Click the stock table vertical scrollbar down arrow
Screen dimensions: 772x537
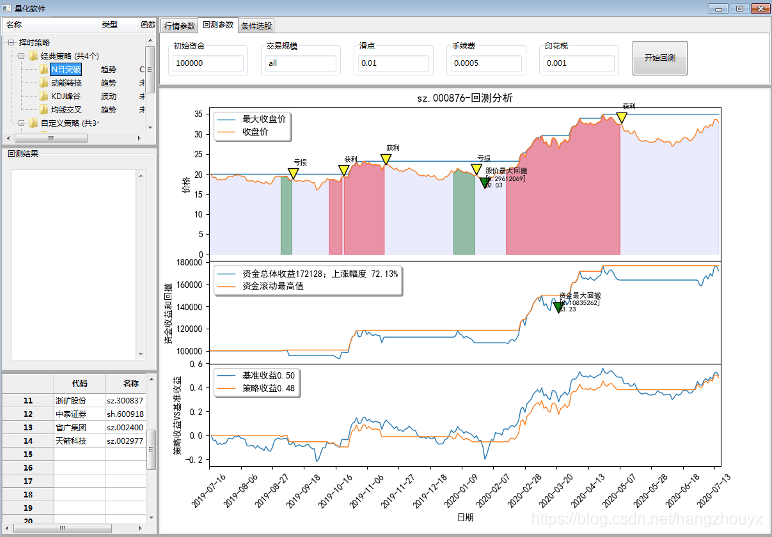(x=152, y=517)
